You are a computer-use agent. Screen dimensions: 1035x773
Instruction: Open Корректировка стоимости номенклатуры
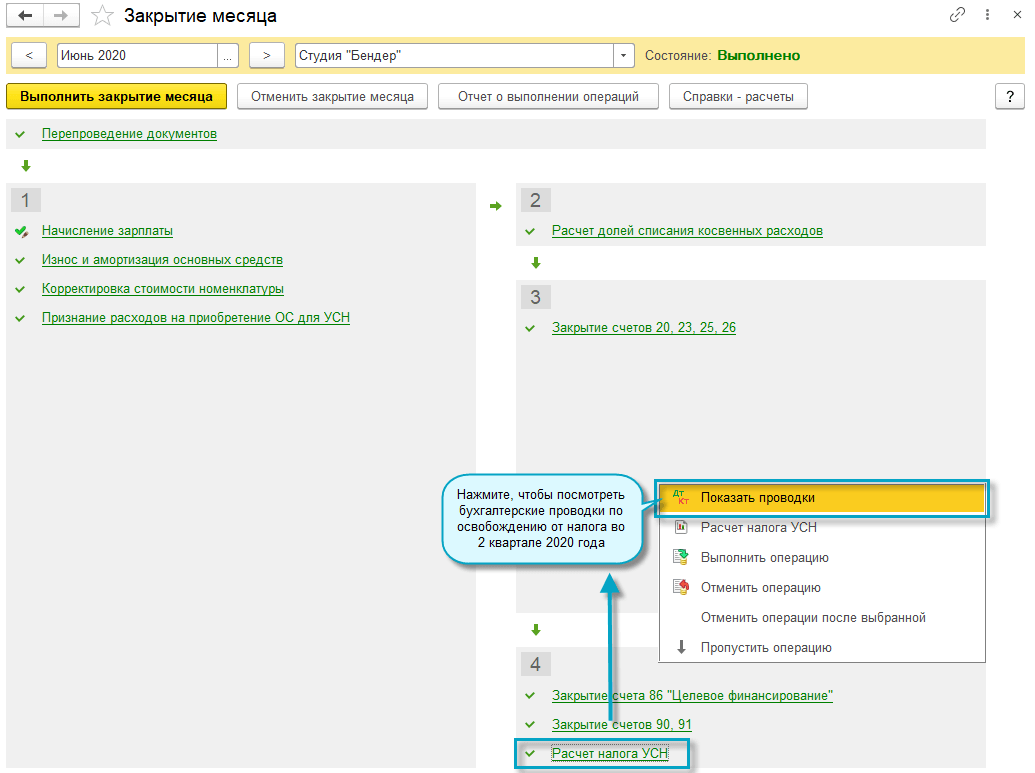click(163, 289)
